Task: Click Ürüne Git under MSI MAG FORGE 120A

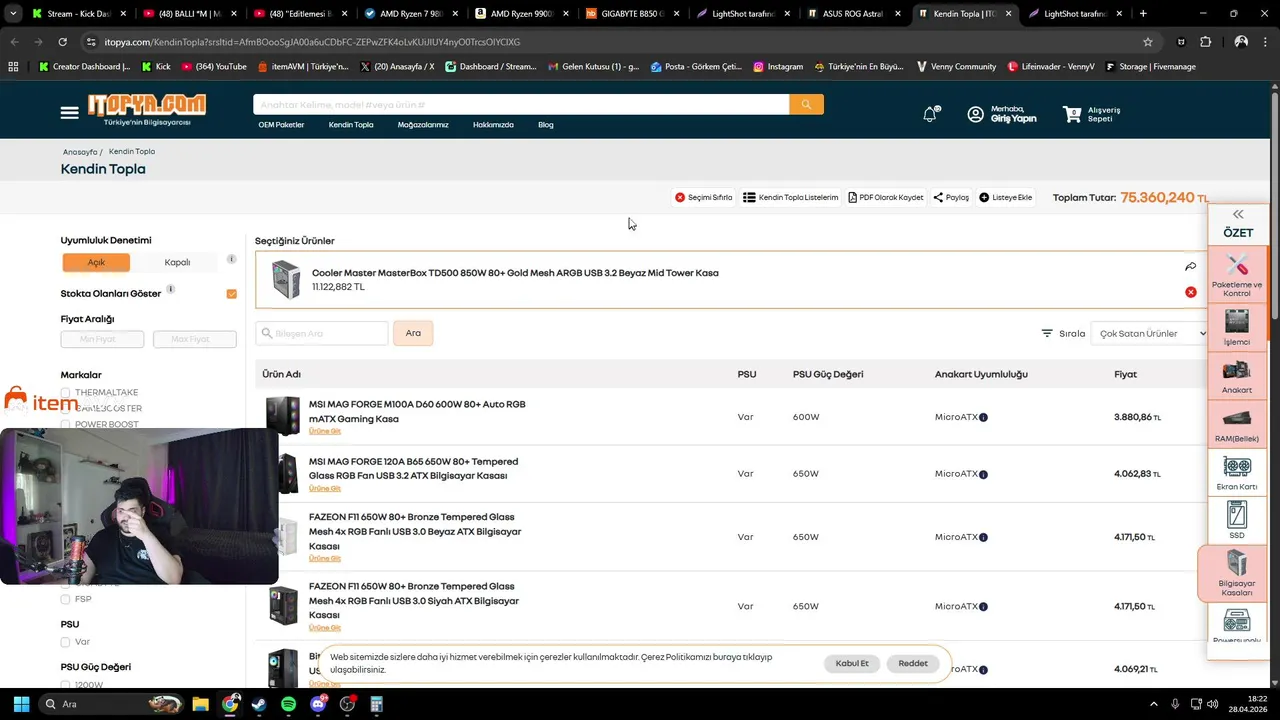Action: 325,488
